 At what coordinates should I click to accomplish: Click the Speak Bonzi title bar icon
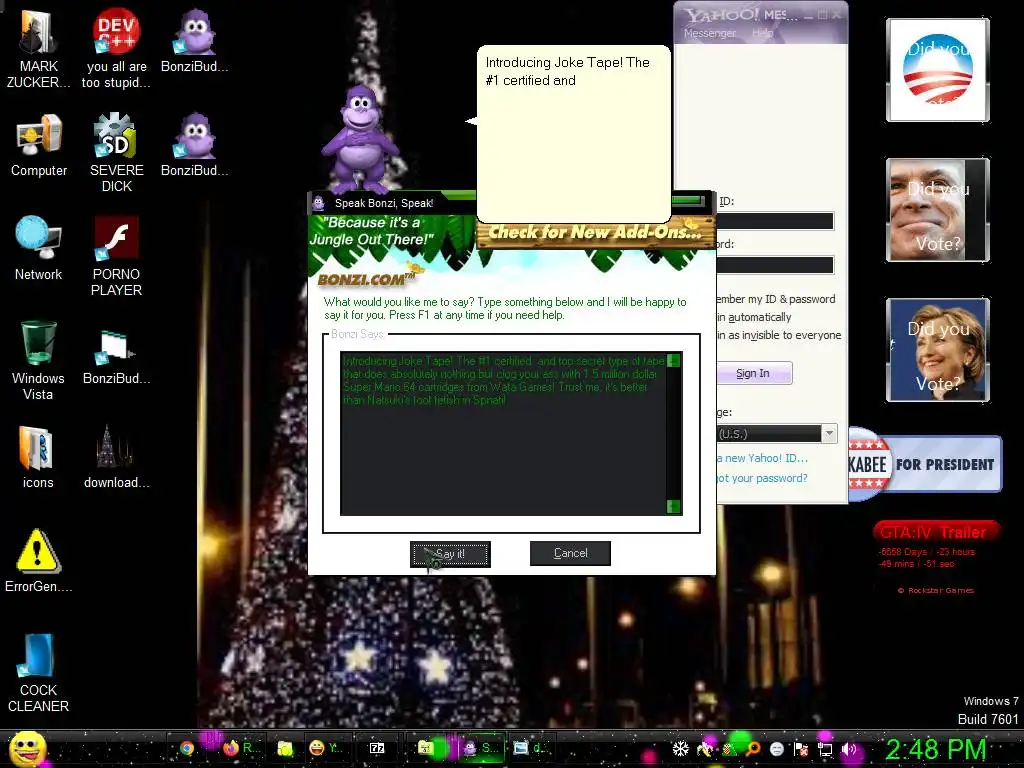(x=319, y=203)
